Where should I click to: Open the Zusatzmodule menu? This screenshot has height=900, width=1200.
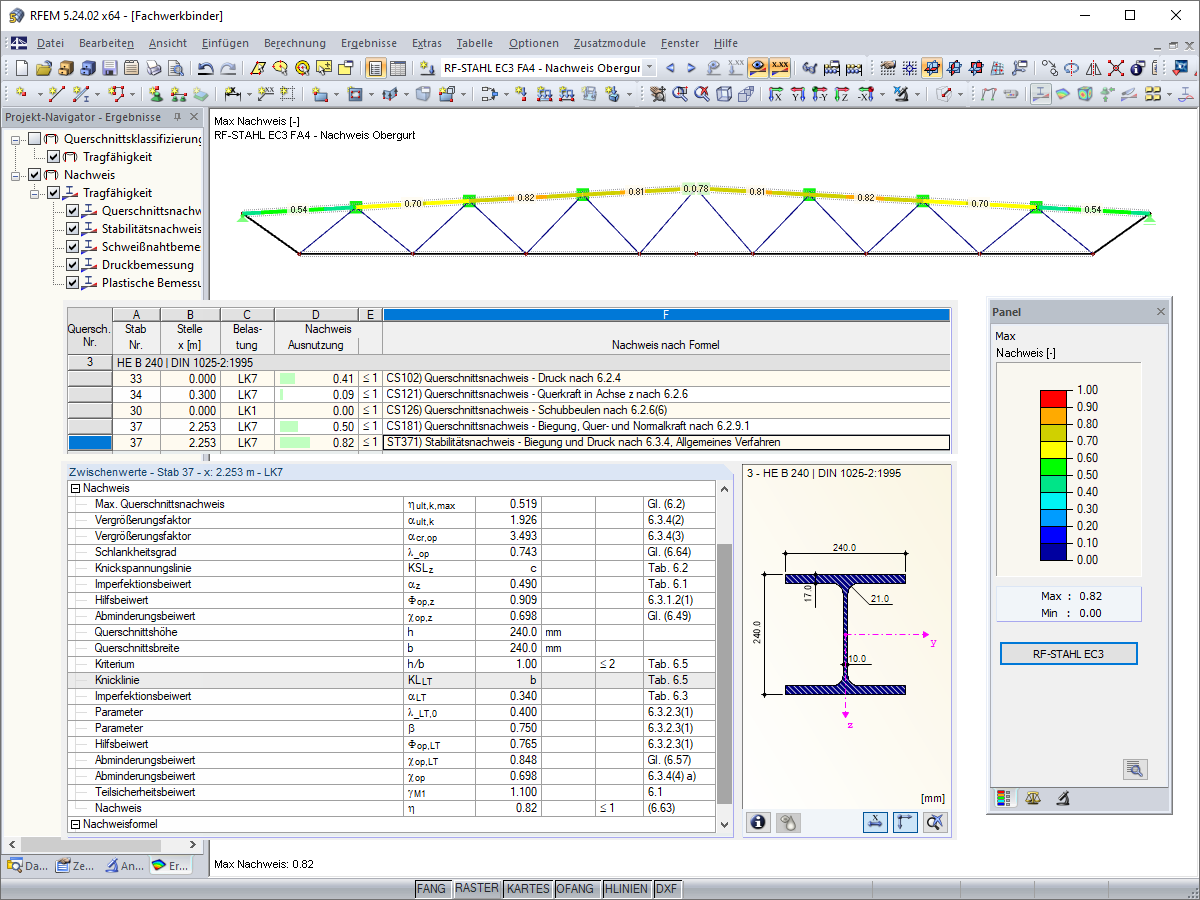(609, 43)
